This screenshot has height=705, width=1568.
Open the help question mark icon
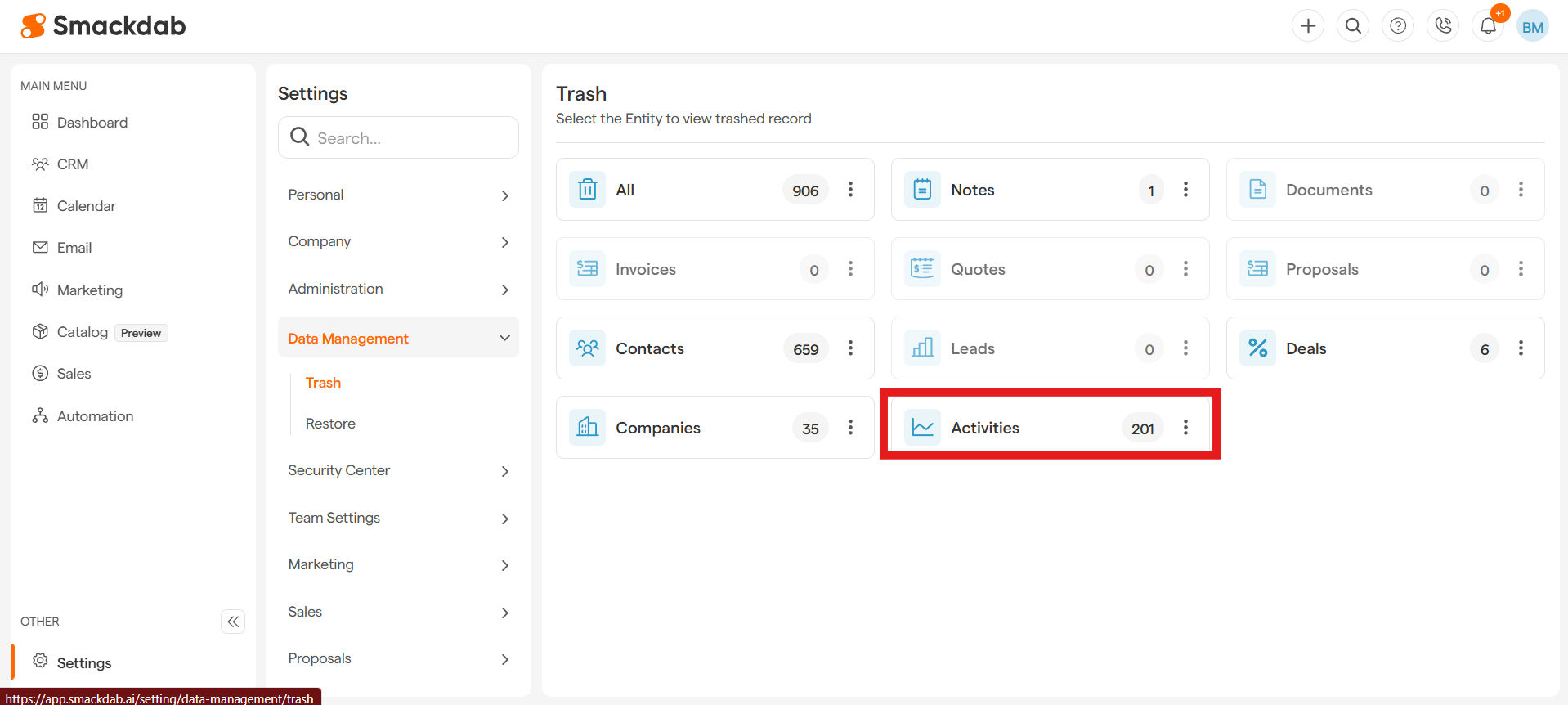pos(1398,26)
